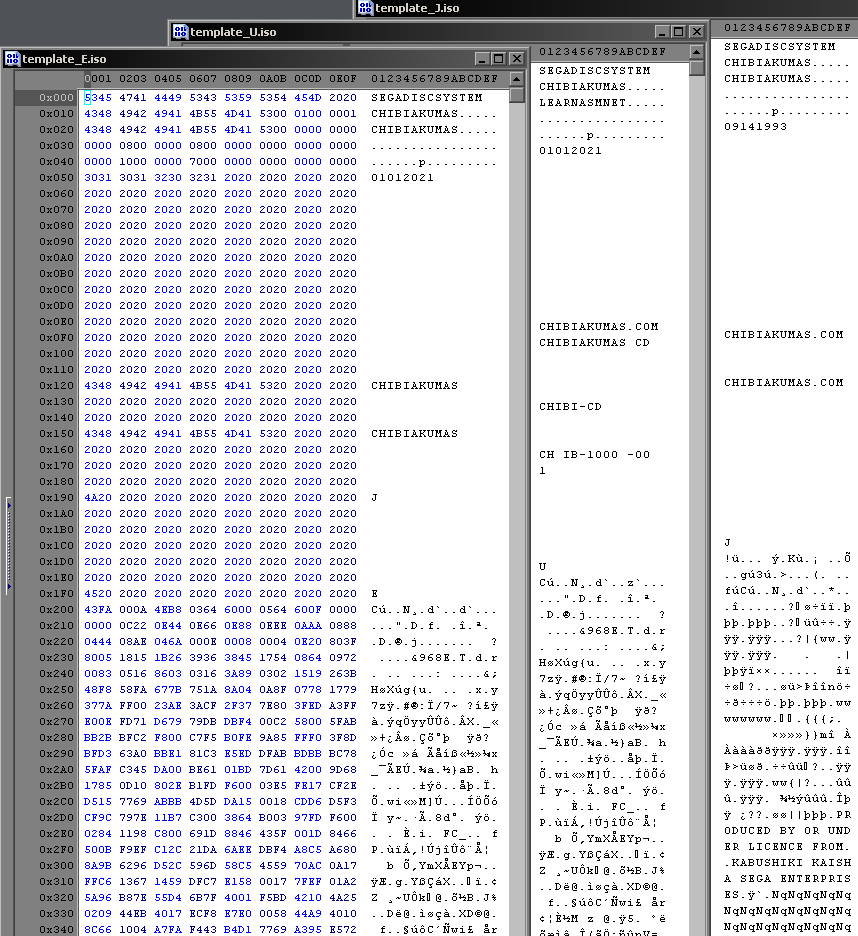Click the 0E0F column header in template_E.iso
Screen dimensions: 858x936
pos(343,79)
